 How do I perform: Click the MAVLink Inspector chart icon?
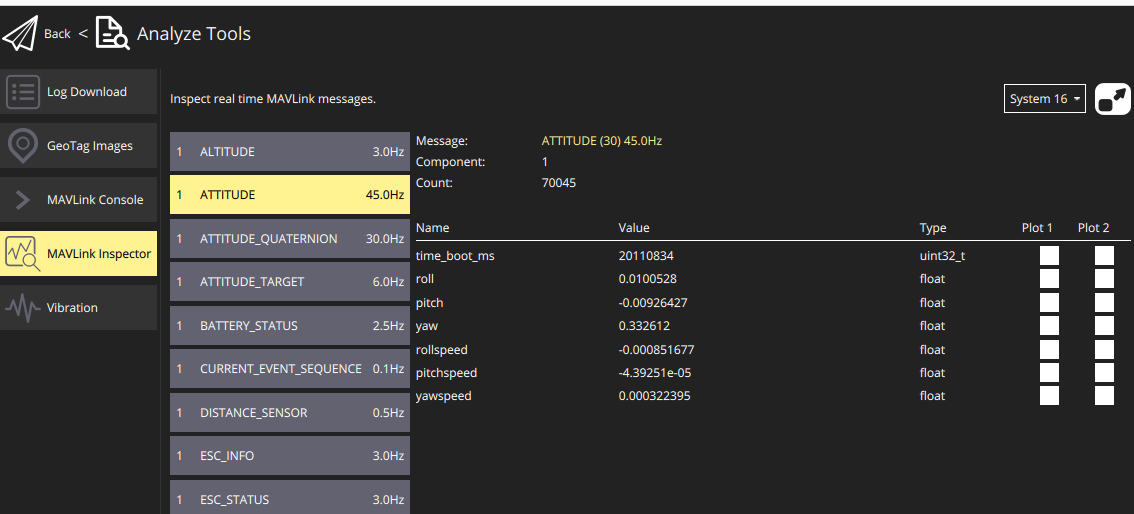pos(23,254)
